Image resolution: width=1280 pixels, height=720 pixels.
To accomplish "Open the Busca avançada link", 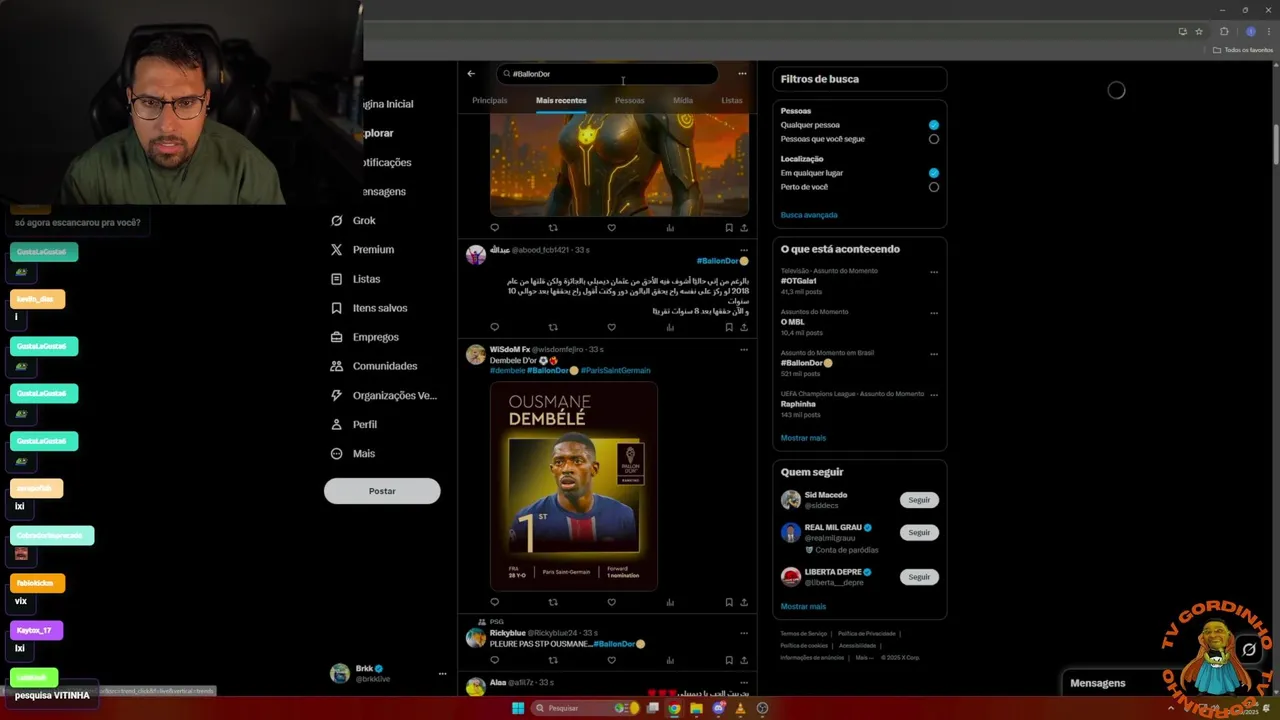I will pyautogui.click(x=809, y=215).
